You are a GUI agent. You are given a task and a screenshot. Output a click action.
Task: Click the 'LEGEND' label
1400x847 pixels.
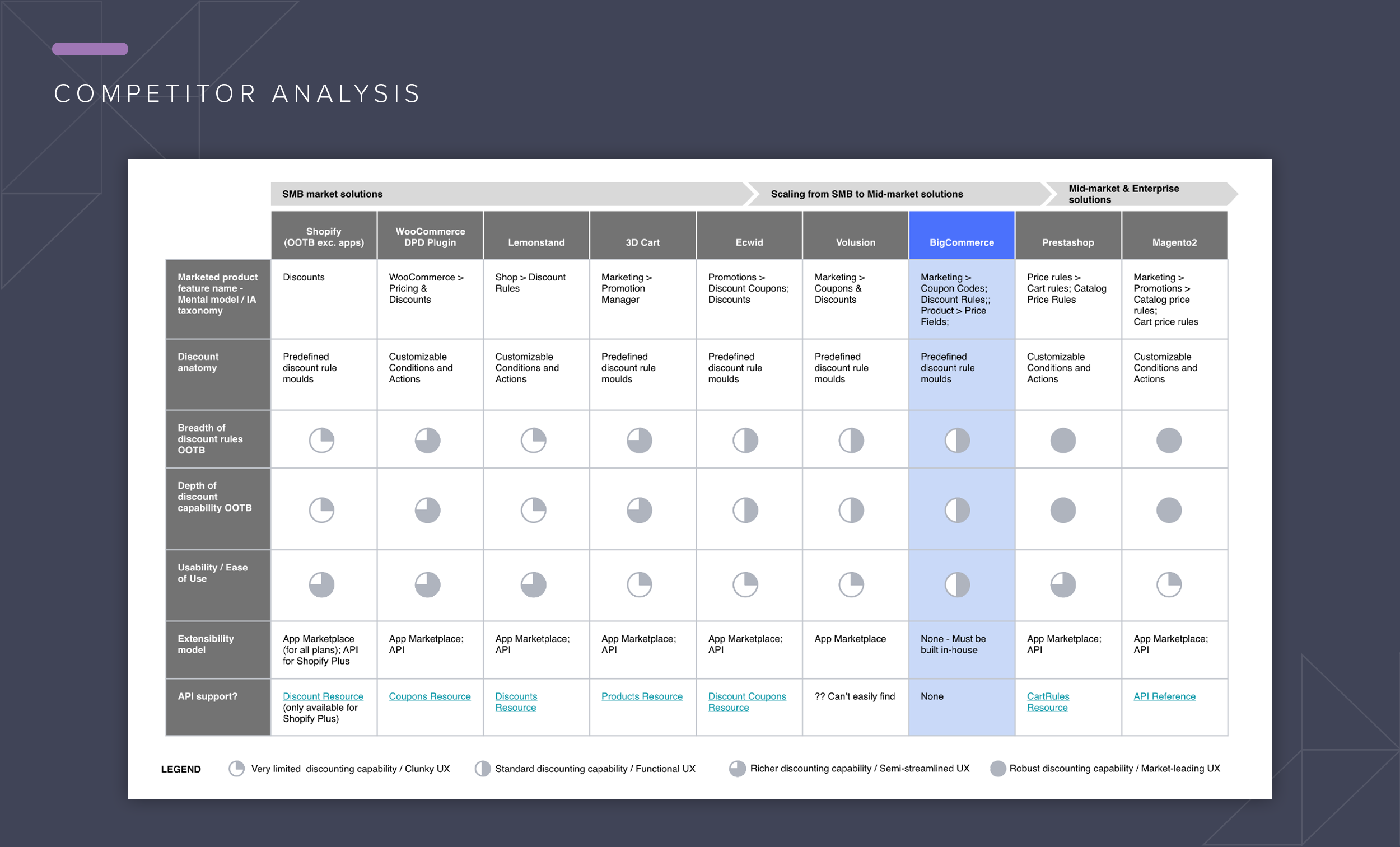(x=181, y=769)
